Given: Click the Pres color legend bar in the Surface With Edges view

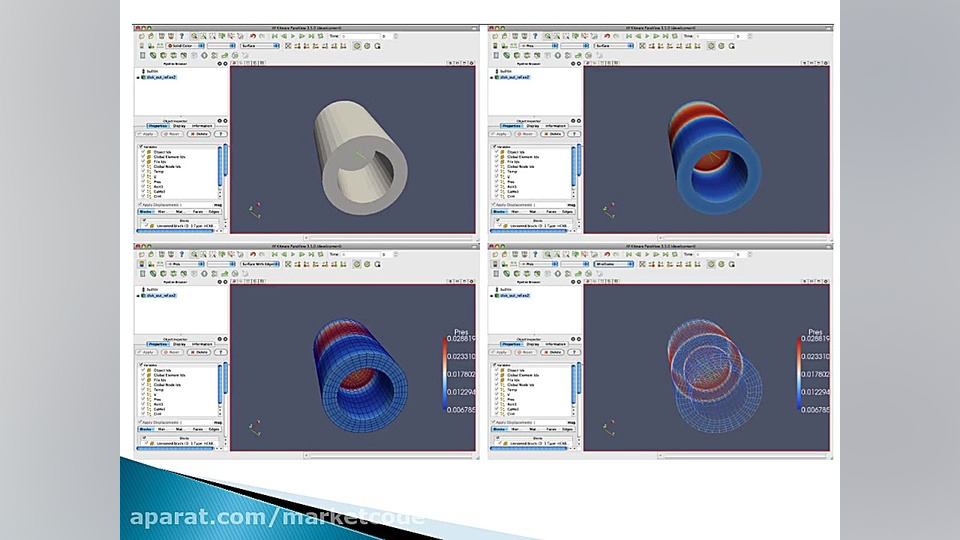Looking at the screenshot, I should click(445, 373).
